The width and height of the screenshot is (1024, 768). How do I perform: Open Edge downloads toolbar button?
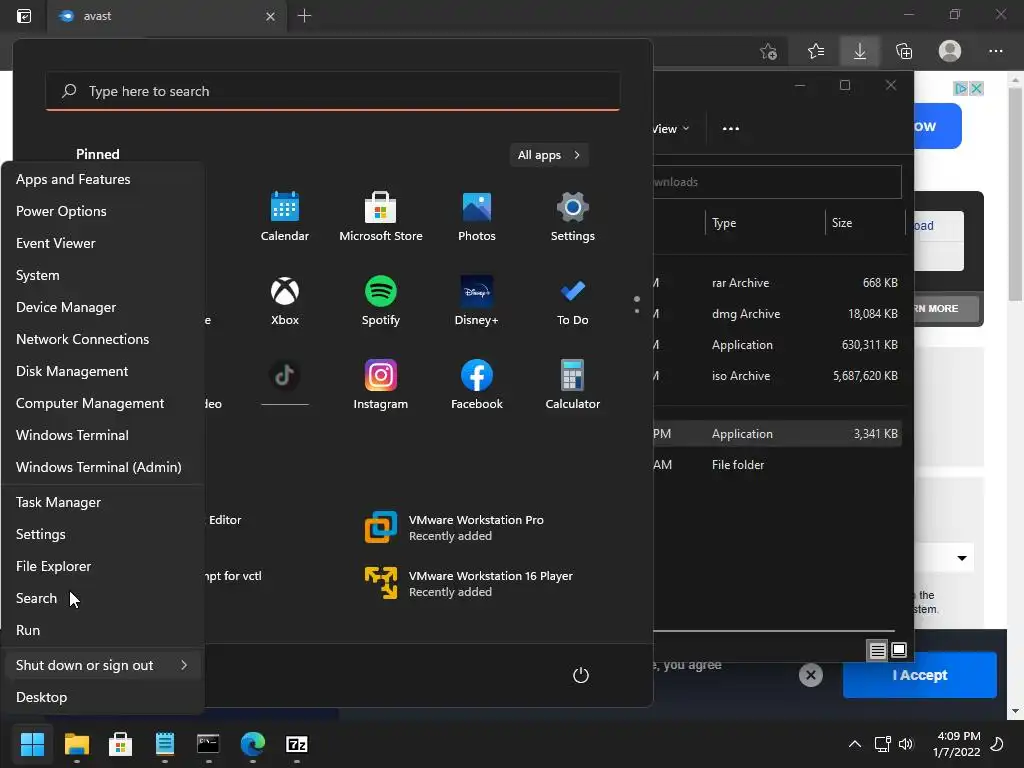[859, 51]
